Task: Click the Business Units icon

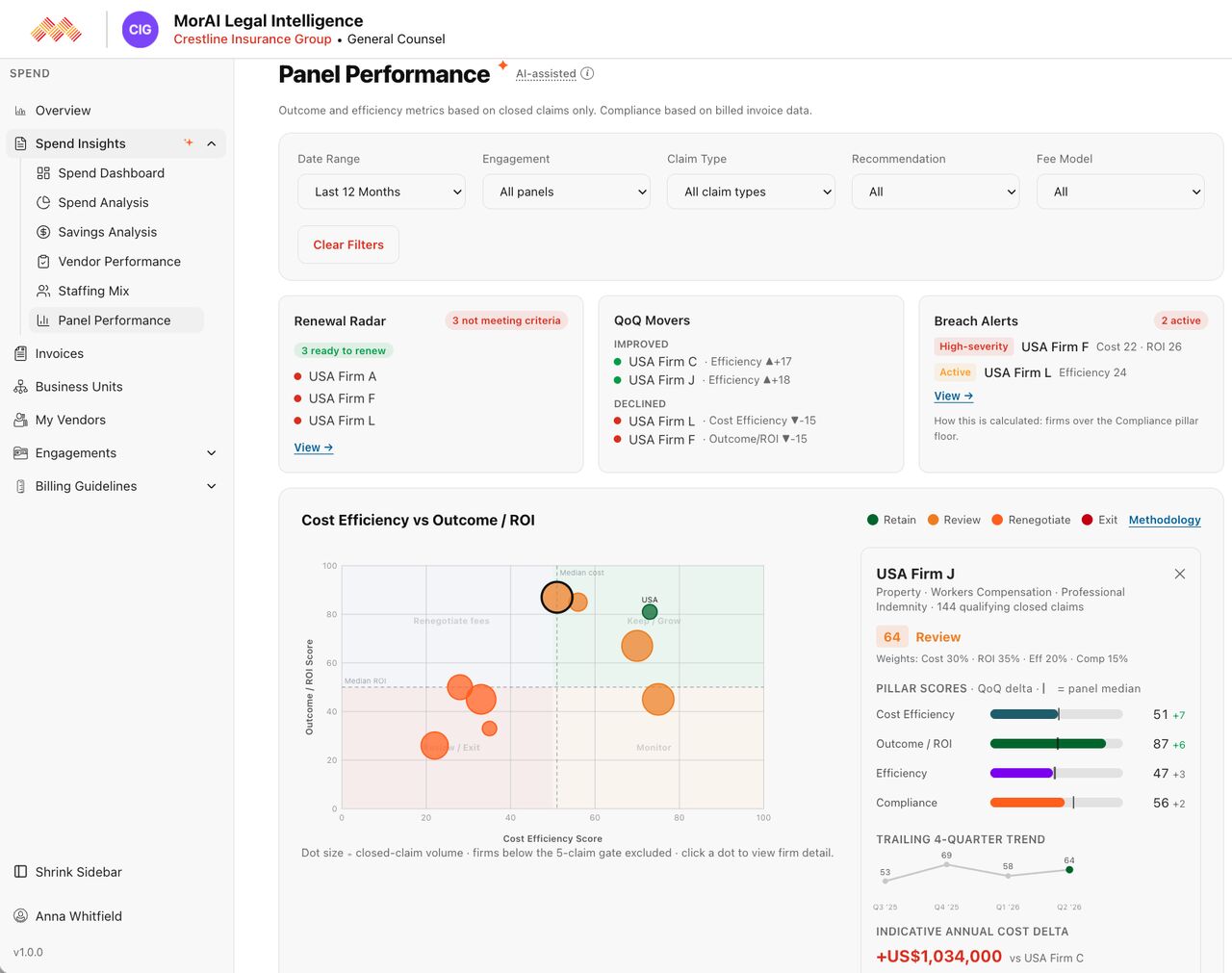Action: pos(20,387)
